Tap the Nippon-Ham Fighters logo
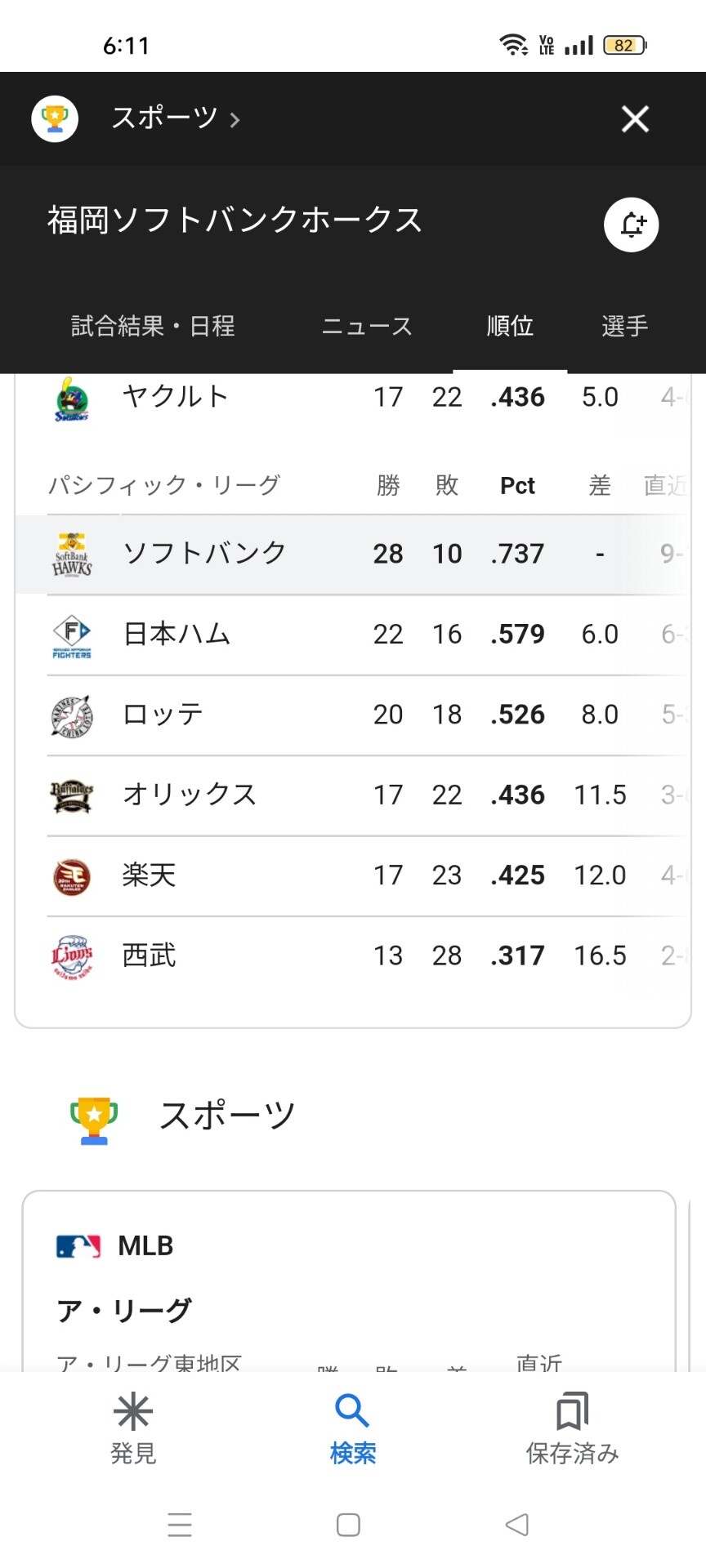 (x=72, y=635)
